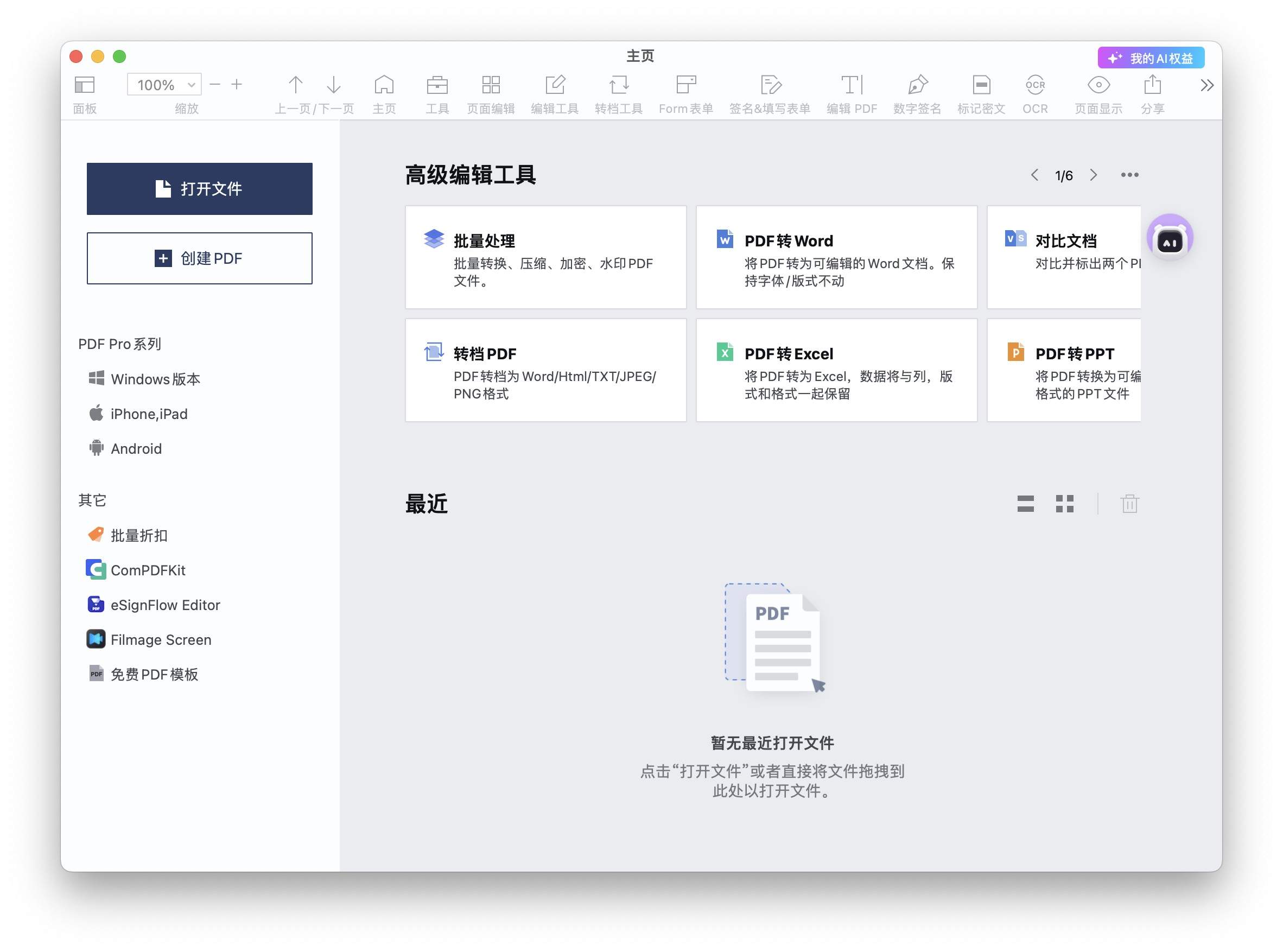The height and width of the screenshot is (952, 1283).
Task: Click the 我的AI权益 button
Action: [x=1151, y=57]
